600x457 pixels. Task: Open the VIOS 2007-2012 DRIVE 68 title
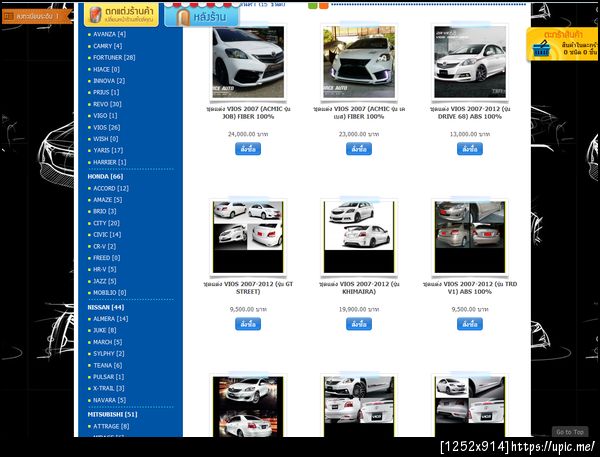click(x=470, y=113)
